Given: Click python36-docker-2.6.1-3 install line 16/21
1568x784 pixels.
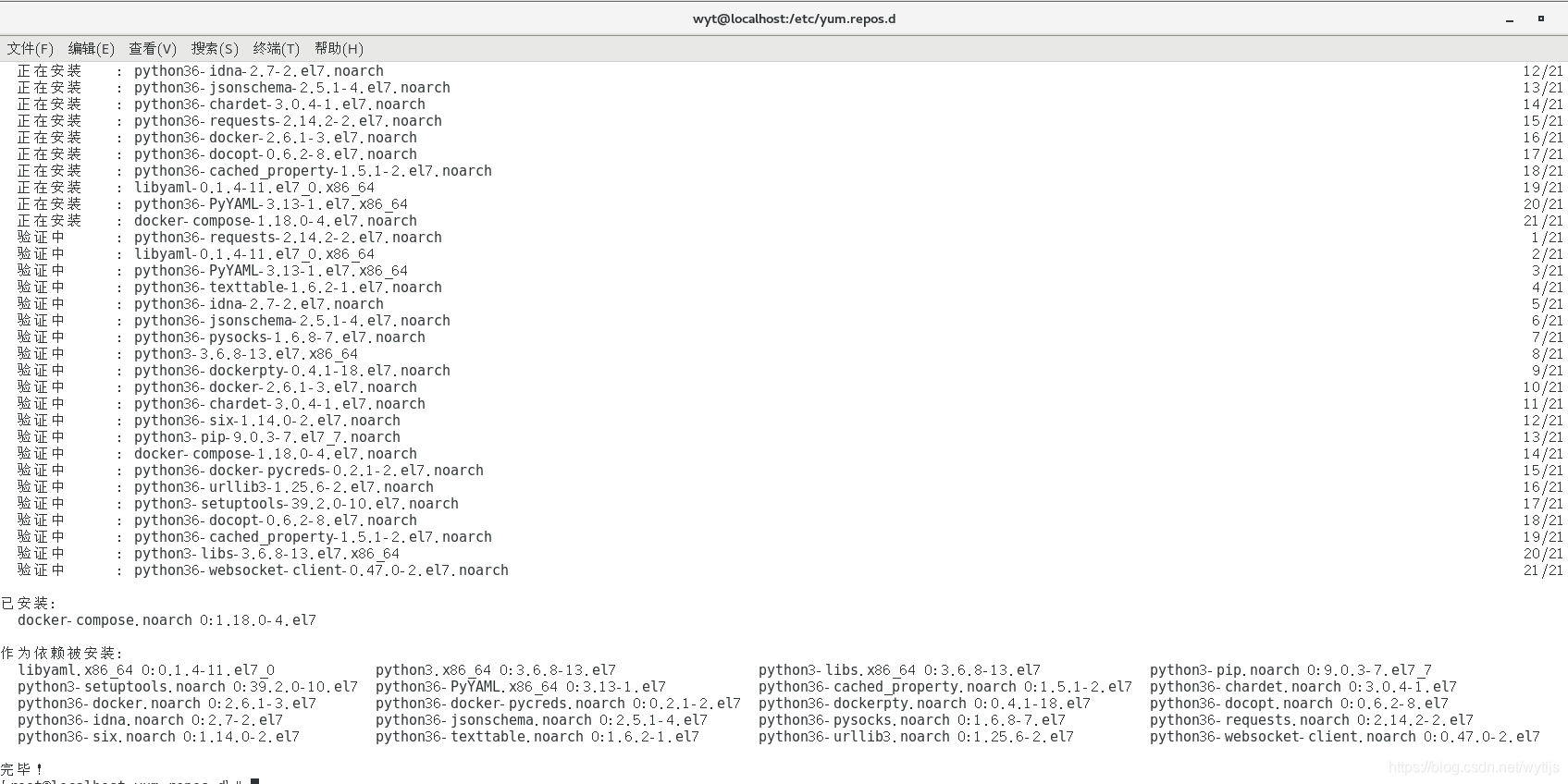Looking at the screenshot, I should pos(790,138).
